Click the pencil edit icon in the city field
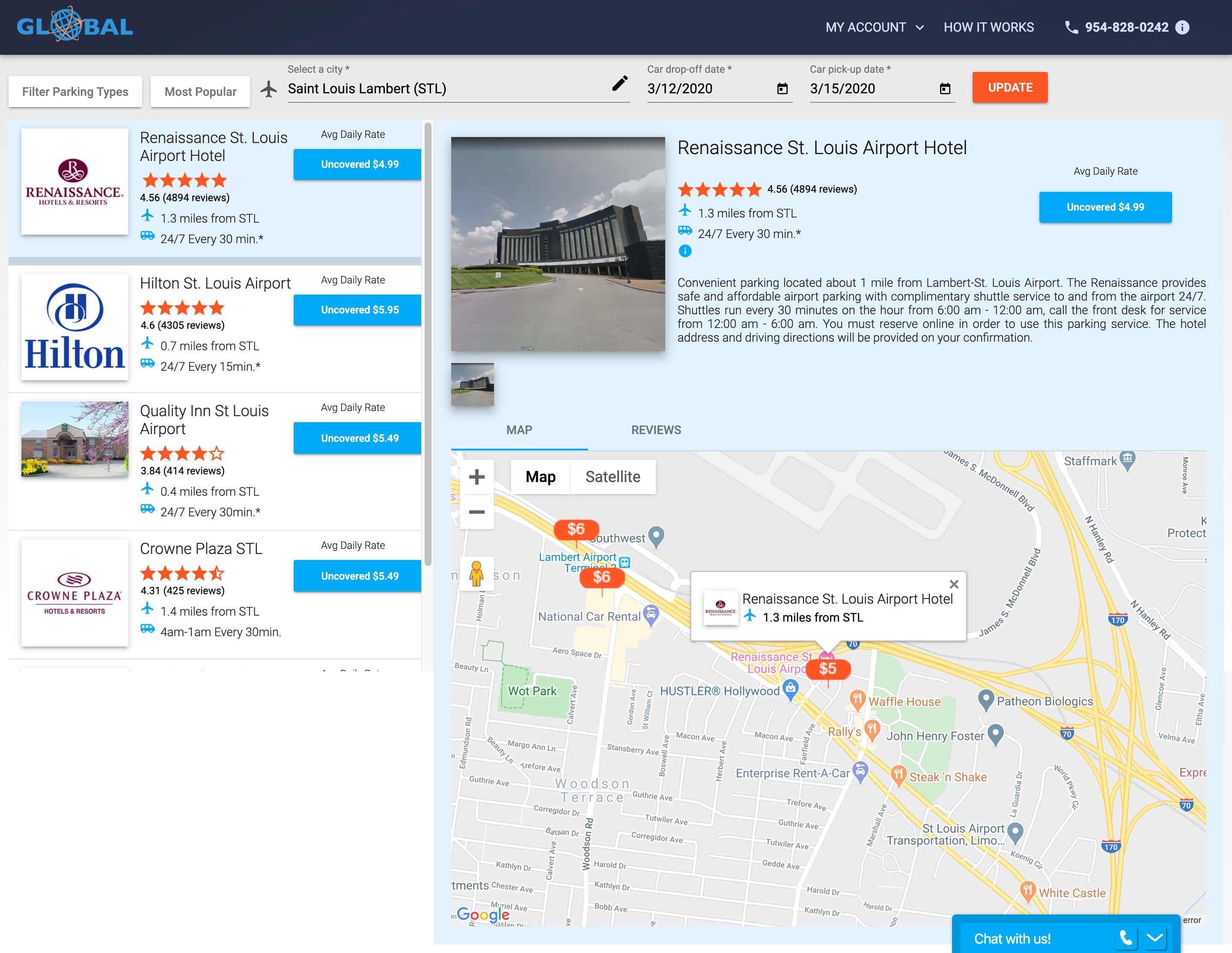Screen dimensions: 1232x953 [619, 84]
